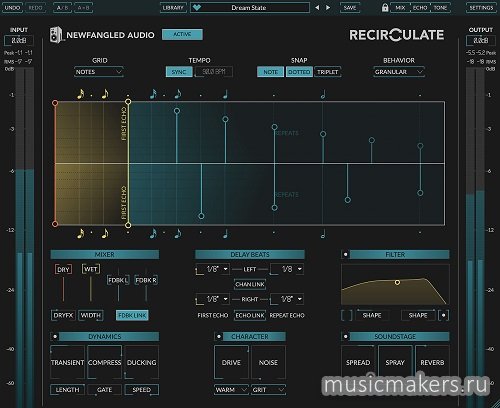Click the DUCKING dynamics pad

point(142,362)
